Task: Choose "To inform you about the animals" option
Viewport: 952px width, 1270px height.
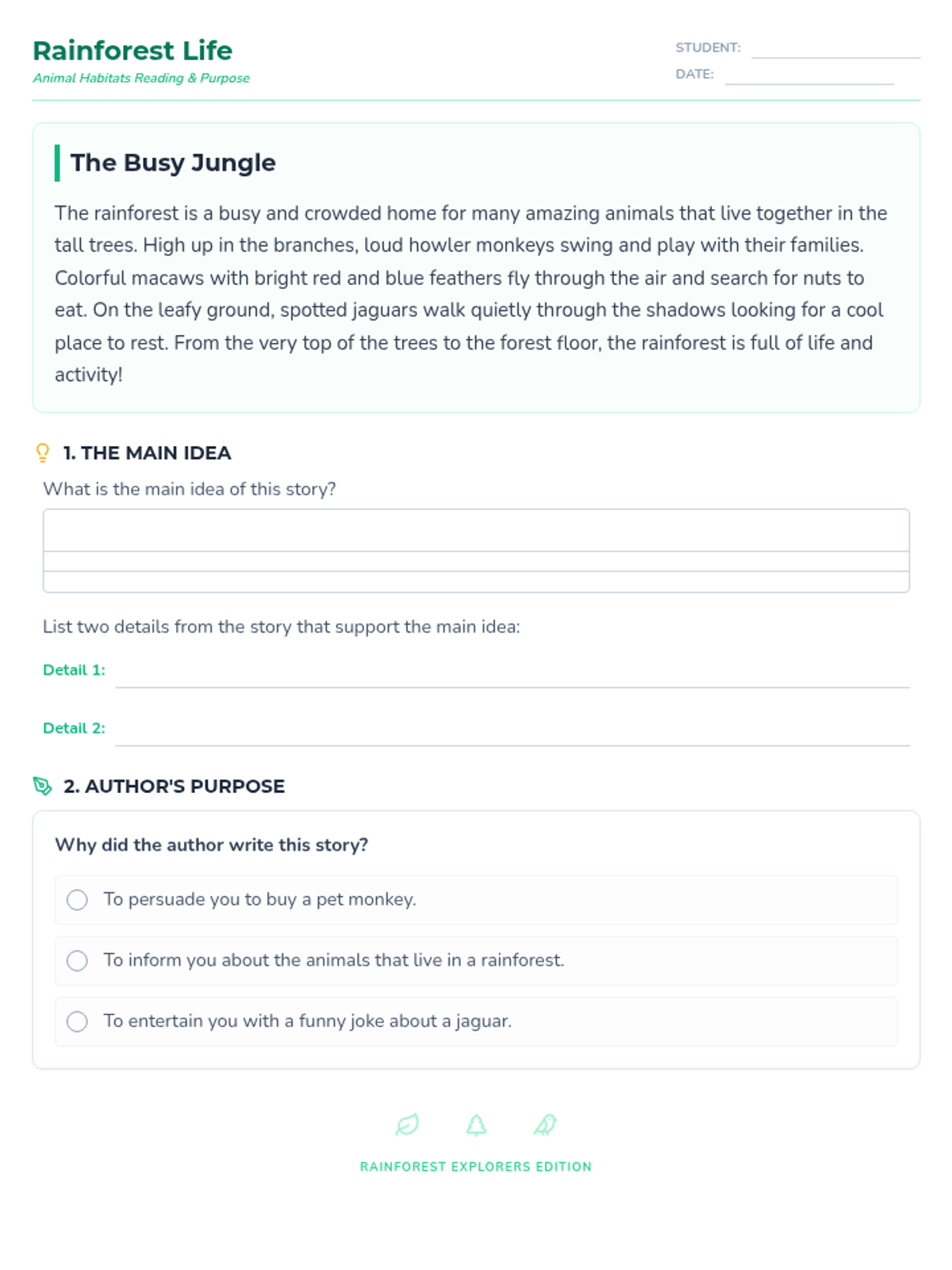Action: click(77, 960)
